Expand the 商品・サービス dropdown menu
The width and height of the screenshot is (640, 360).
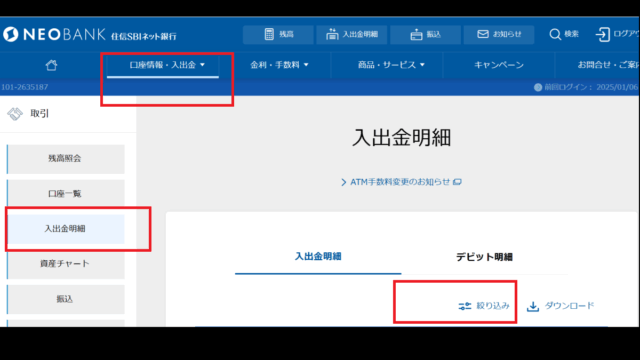point(391,65)
